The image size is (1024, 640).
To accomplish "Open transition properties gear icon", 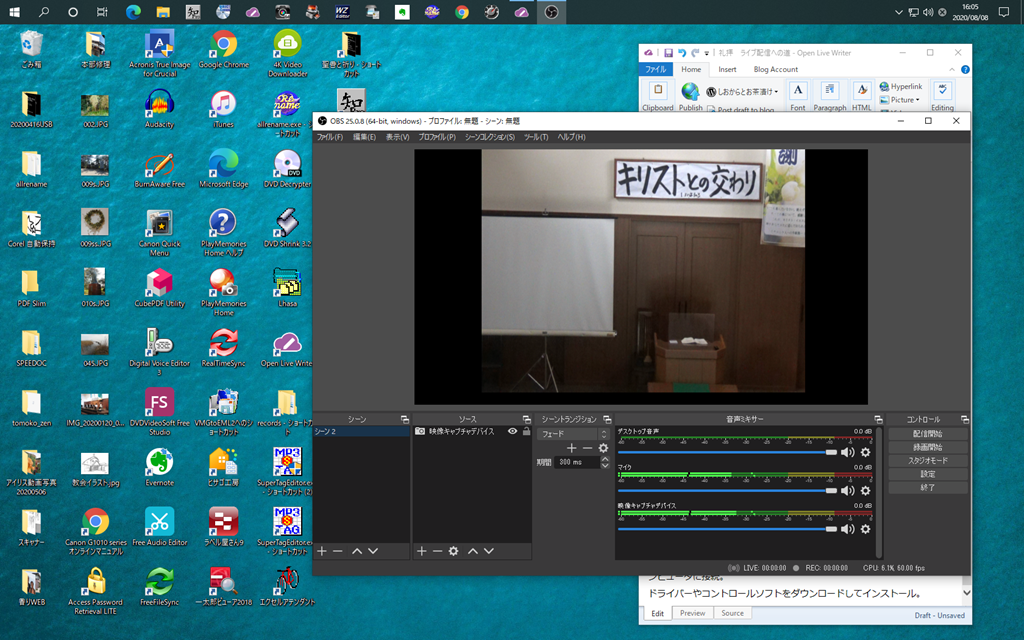I will click(x=603, y=448).
